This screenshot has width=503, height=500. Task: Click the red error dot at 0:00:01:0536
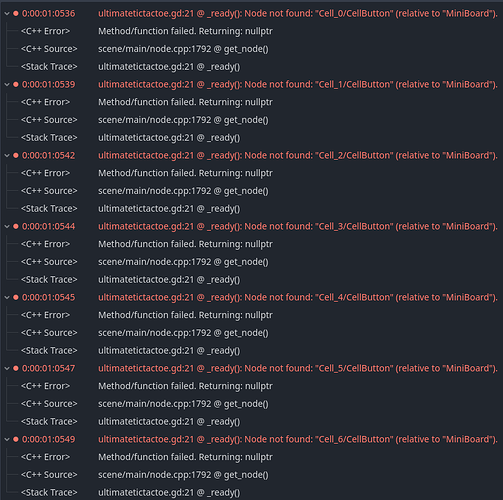16,14
